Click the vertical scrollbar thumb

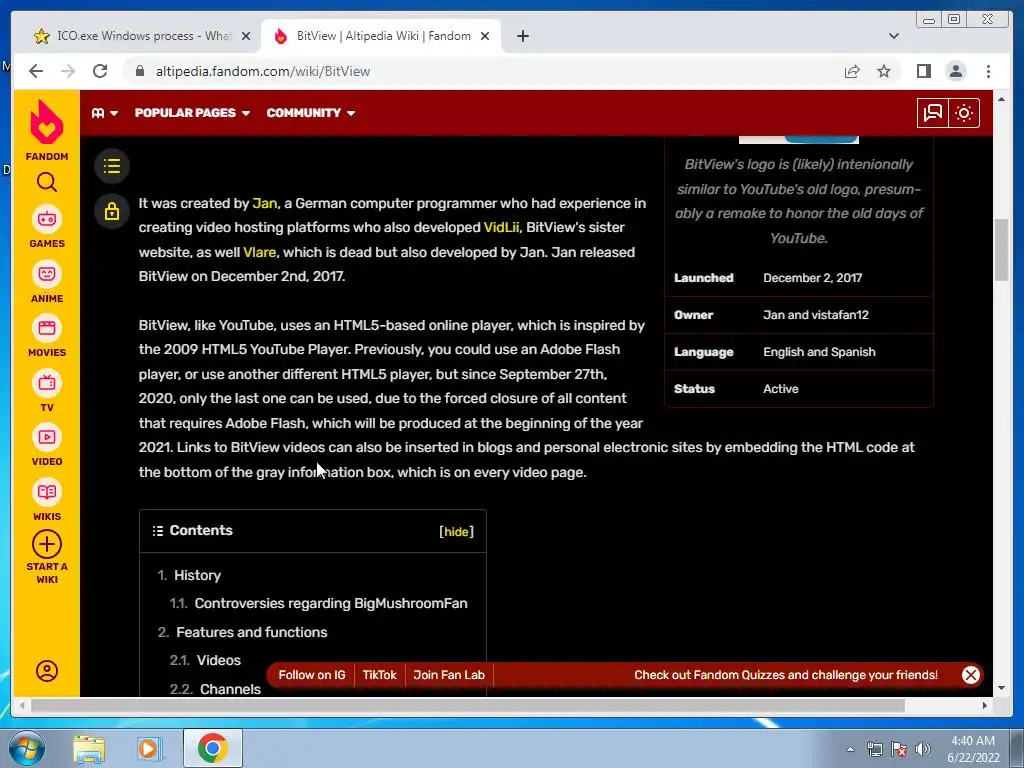(x=1001, y=251)
